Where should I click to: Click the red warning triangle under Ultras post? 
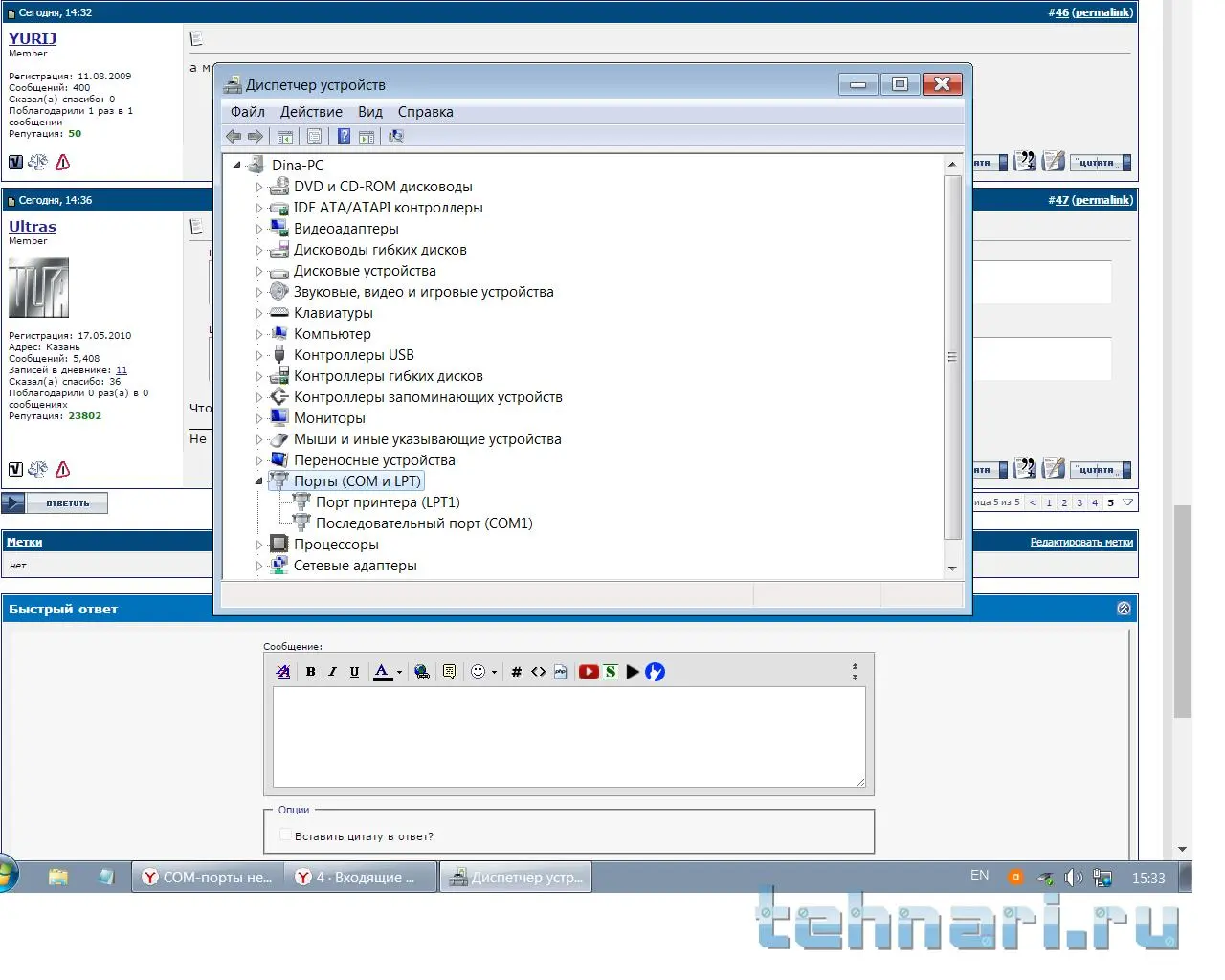63,469
